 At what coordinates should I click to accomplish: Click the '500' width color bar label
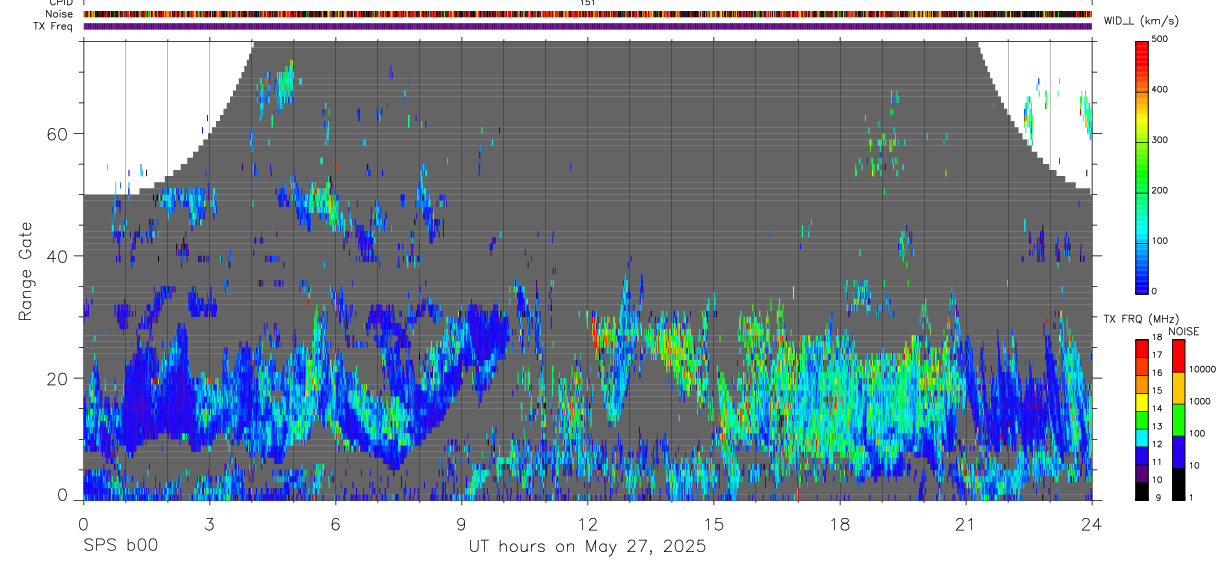[1160, 39]
